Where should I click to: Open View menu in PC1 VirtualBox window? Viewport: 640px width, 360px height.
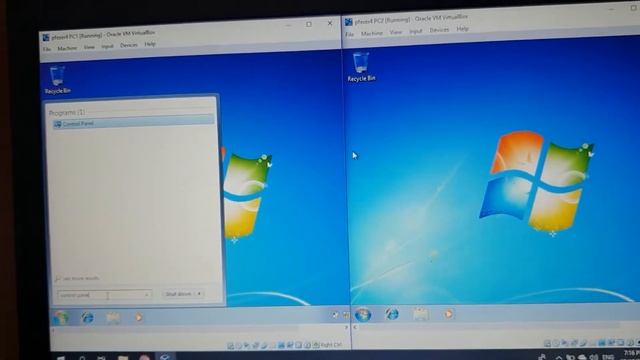[89, 47]
